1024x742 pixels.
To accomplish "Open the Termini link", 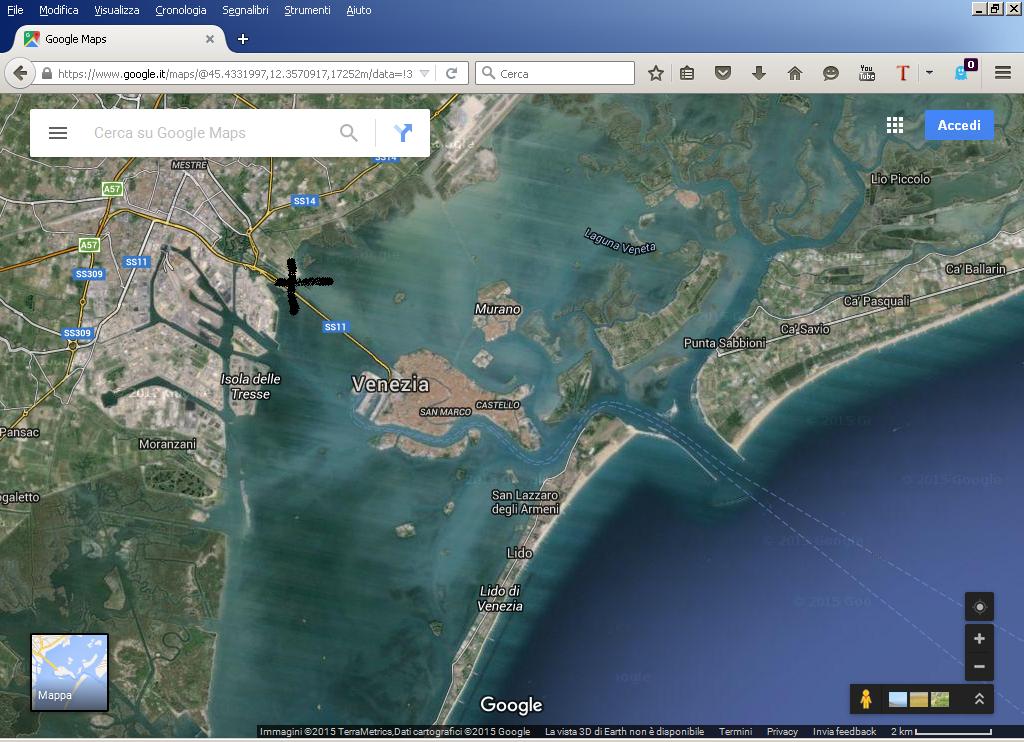I will (735, 732).
